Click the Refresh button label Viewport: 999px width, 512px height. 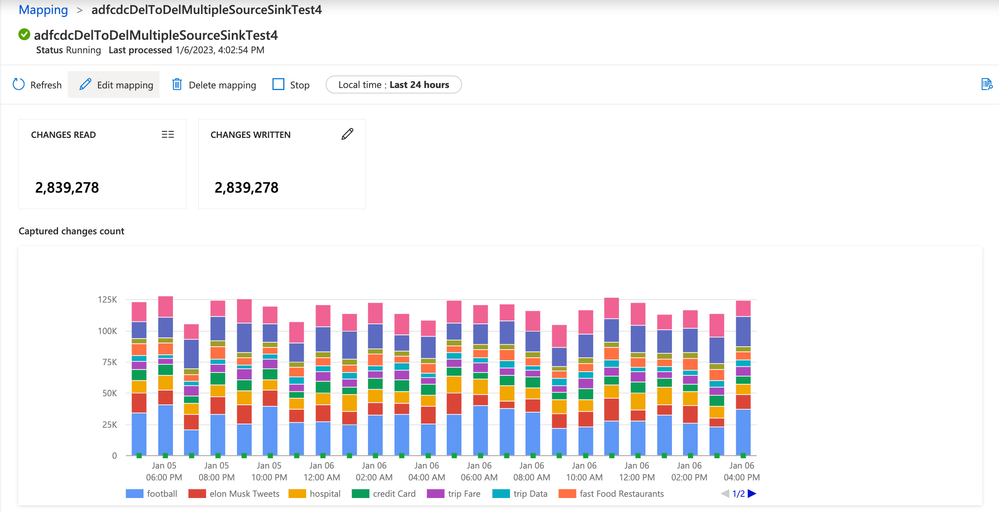(46, 85)
